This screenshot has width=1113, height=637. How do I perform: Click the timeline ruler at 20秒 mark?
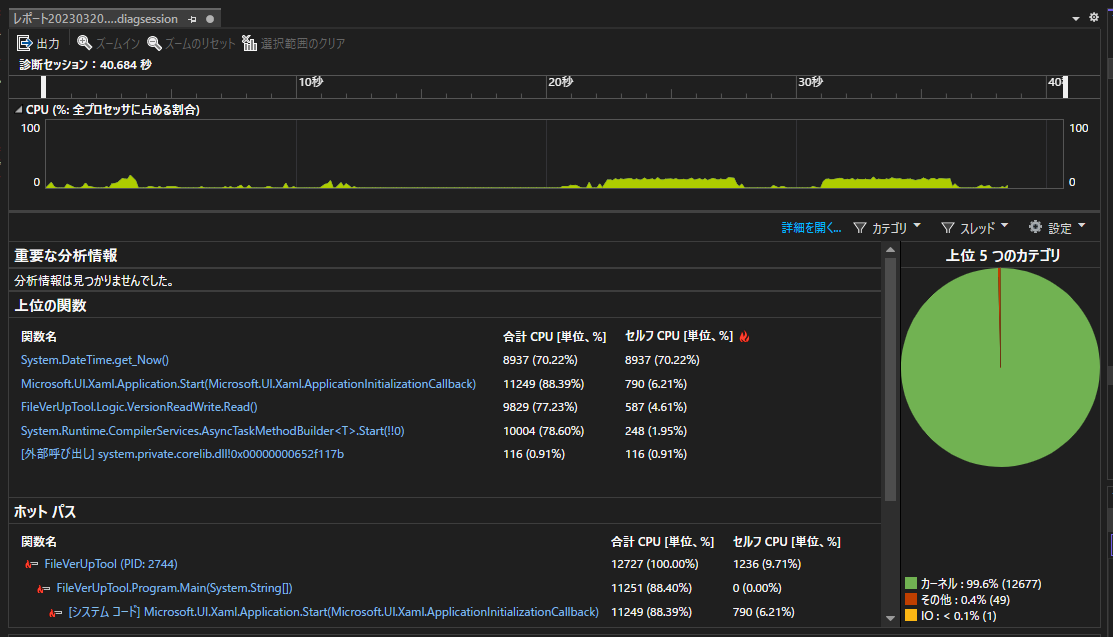tap(547, 87)
